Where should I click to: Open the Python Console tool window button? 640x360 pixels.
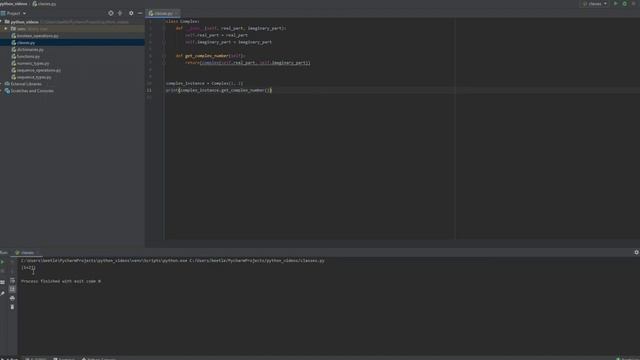click(x=100, y=358)
